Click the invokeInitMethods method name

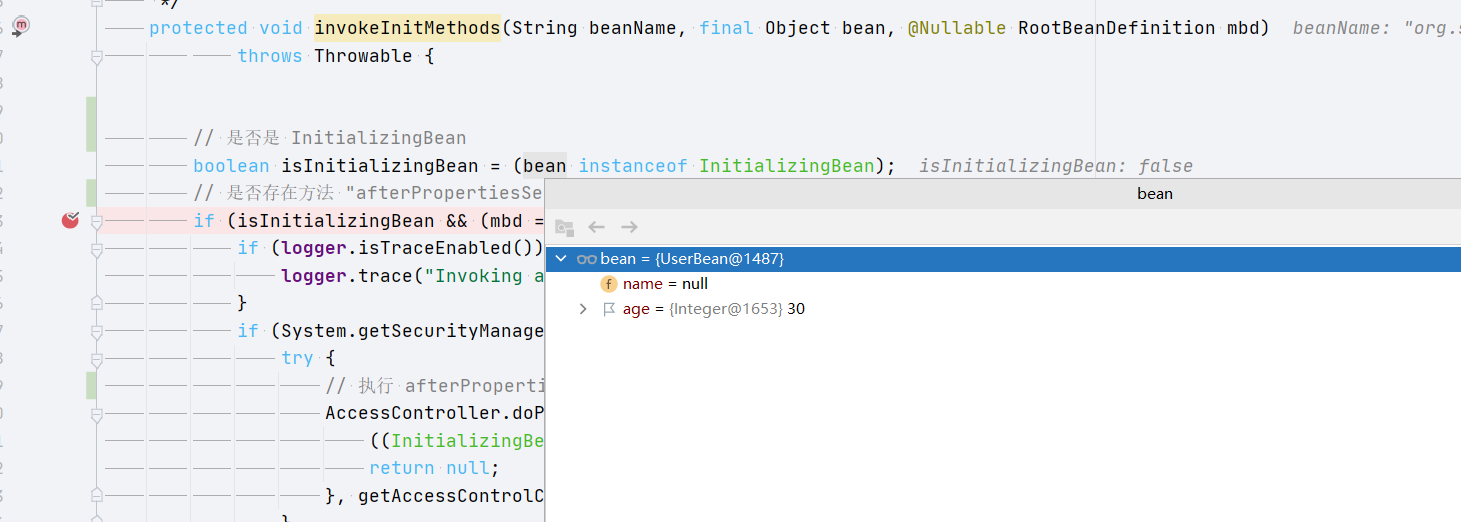(x=407, y=28)
